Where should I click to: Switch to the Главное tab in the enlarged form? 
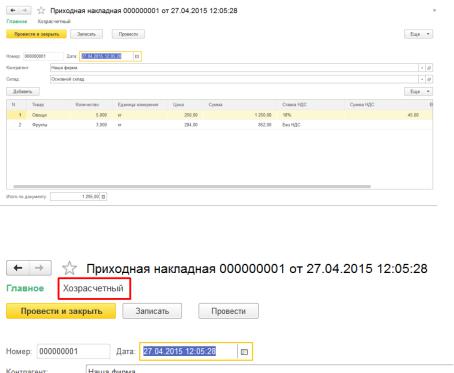[x=25, y=288]
